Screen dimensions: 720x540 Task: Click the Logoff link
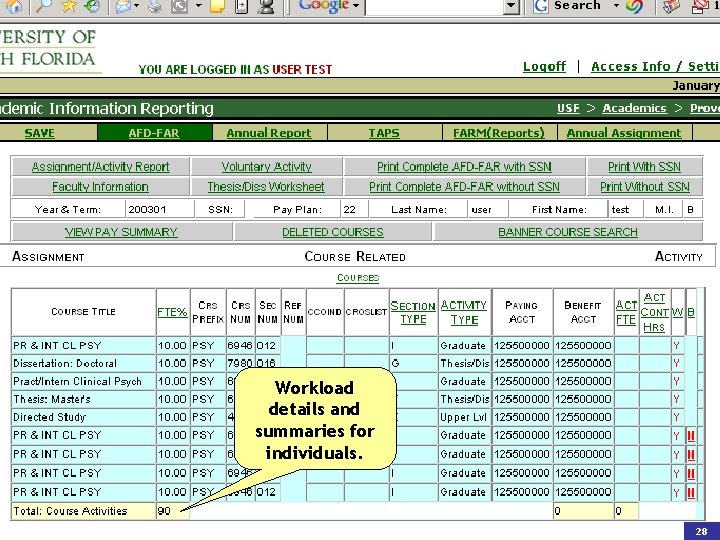(x=544, y=67)
